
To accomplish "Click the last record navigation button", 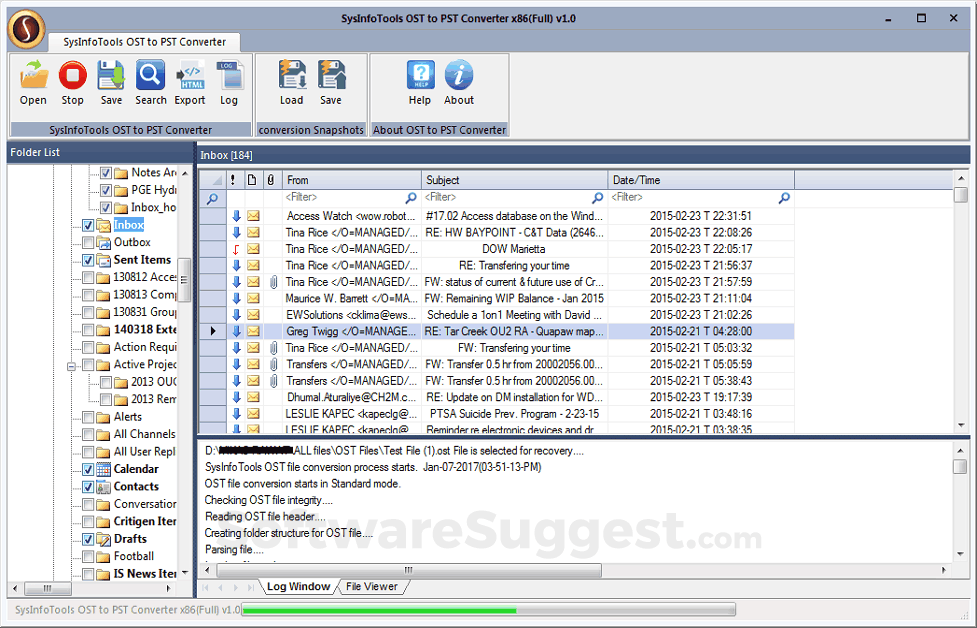I will [250, 588].
